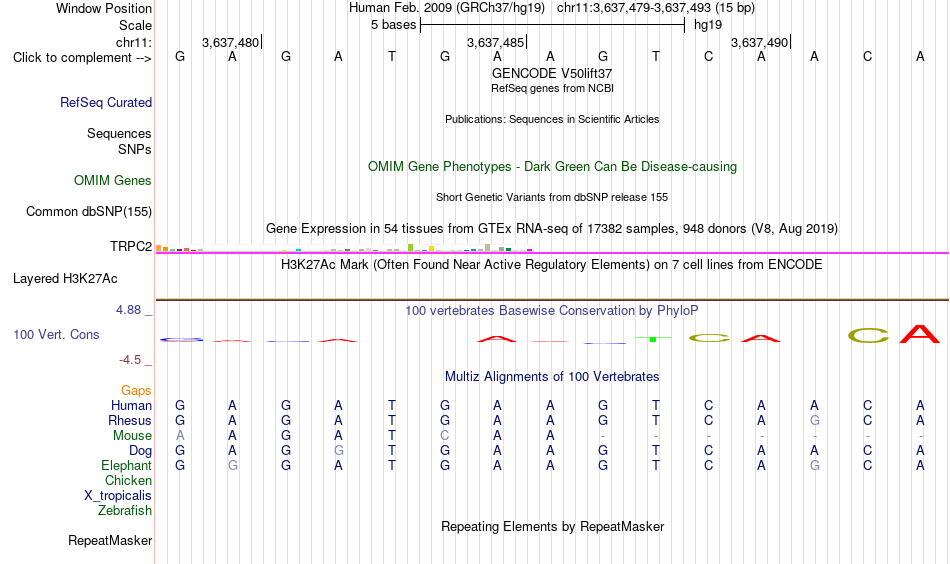Click the H3K27Ac Mark track title
This screenshot has height=564, width=950.
coord(552,265)
